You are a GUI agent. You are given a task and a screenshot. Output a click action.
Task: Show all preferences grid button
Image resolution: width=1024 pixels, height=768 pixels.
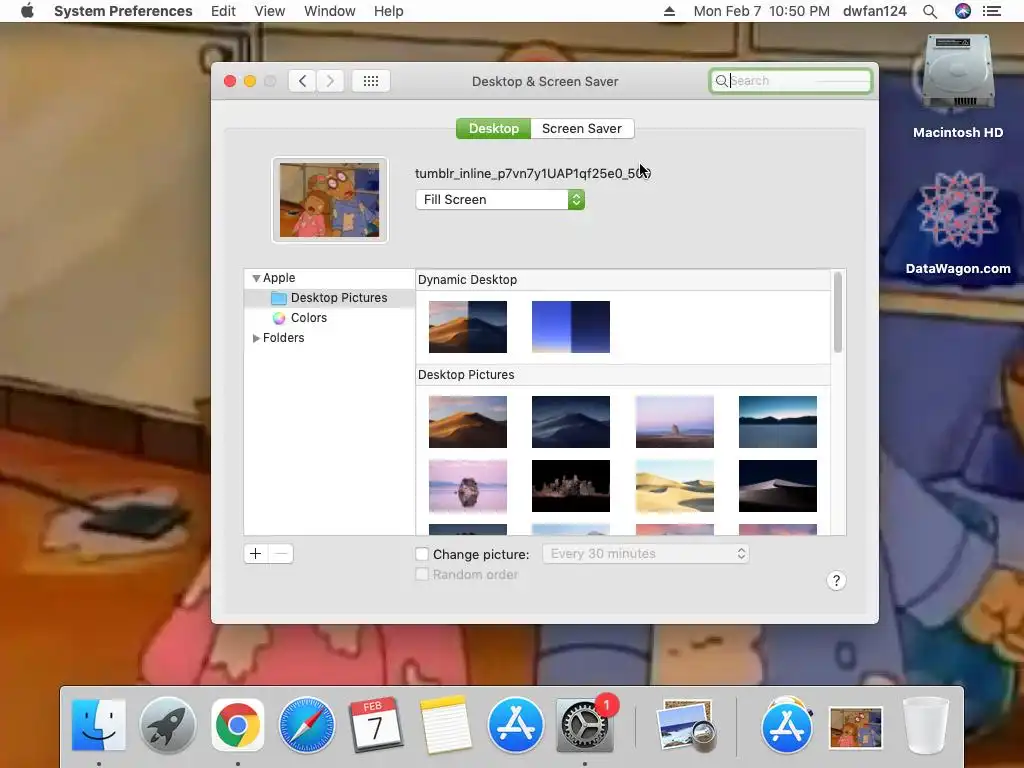tap(371, 81)
